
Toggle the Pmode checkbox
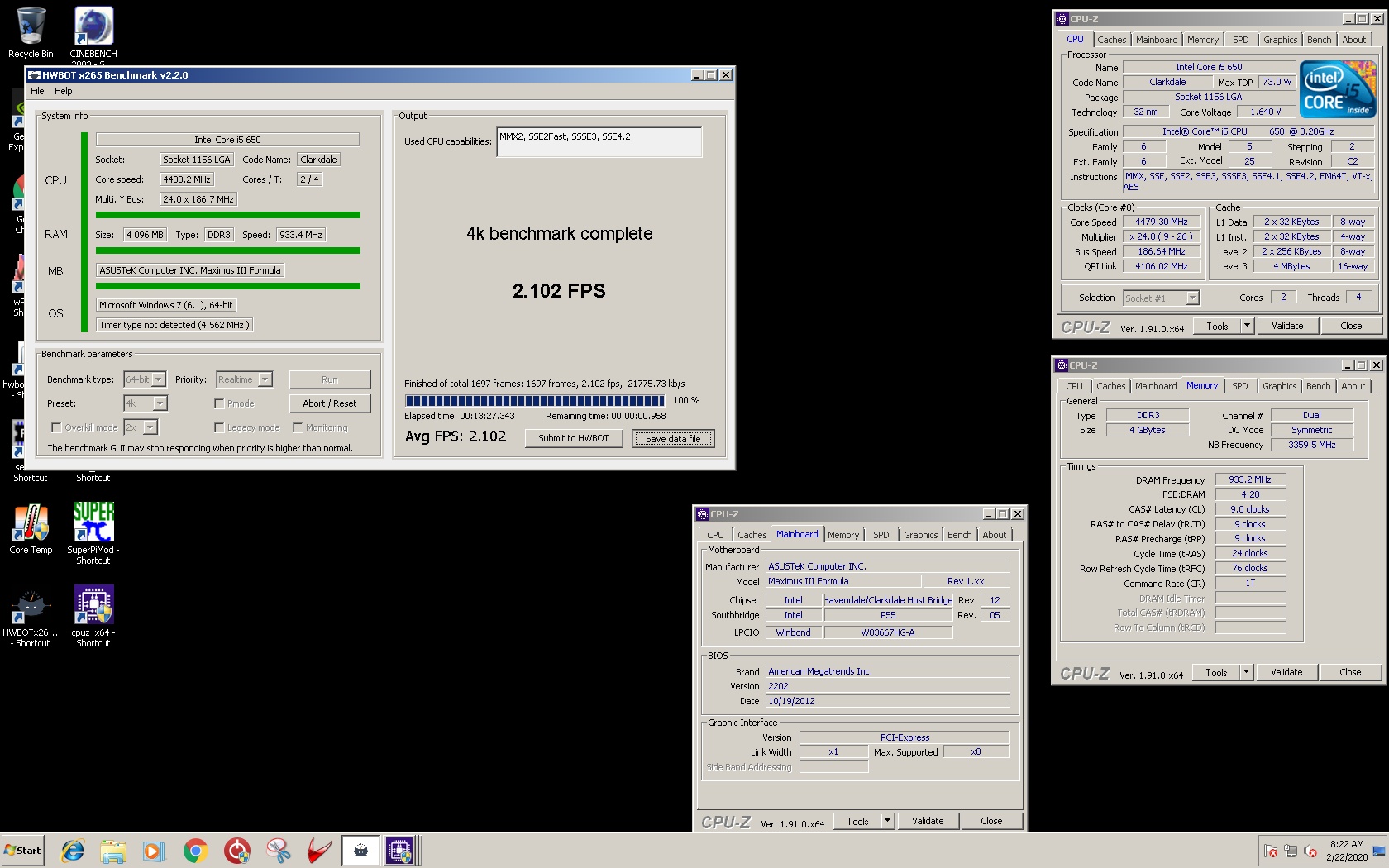coord(219,403)
